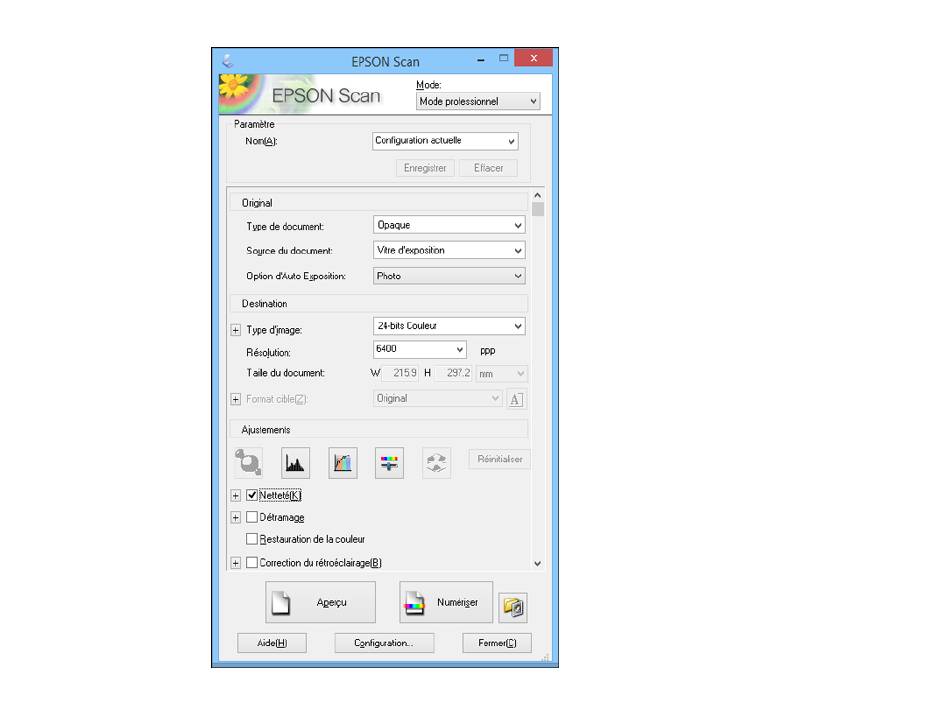Click the Aperçu preview button
This screenshot has height=710, width=950.
tap(321, 602)
